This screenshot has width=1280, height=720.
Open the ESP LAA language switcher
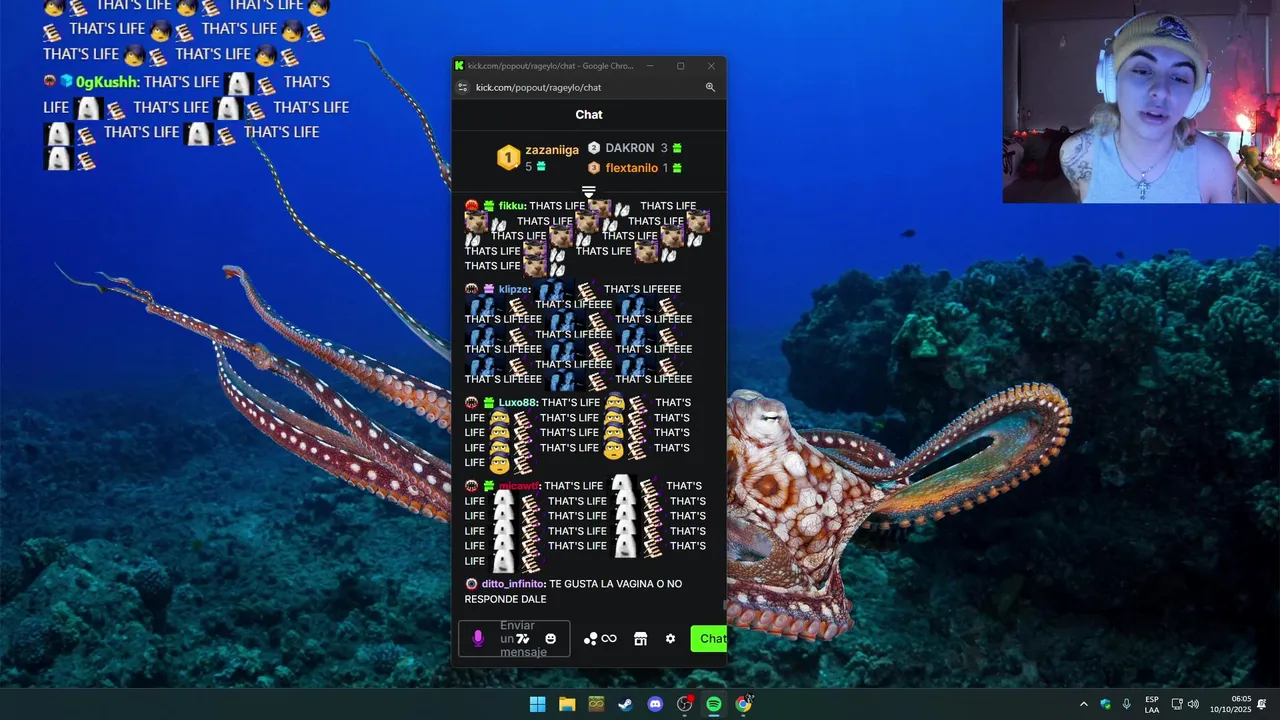point(1152,704)
